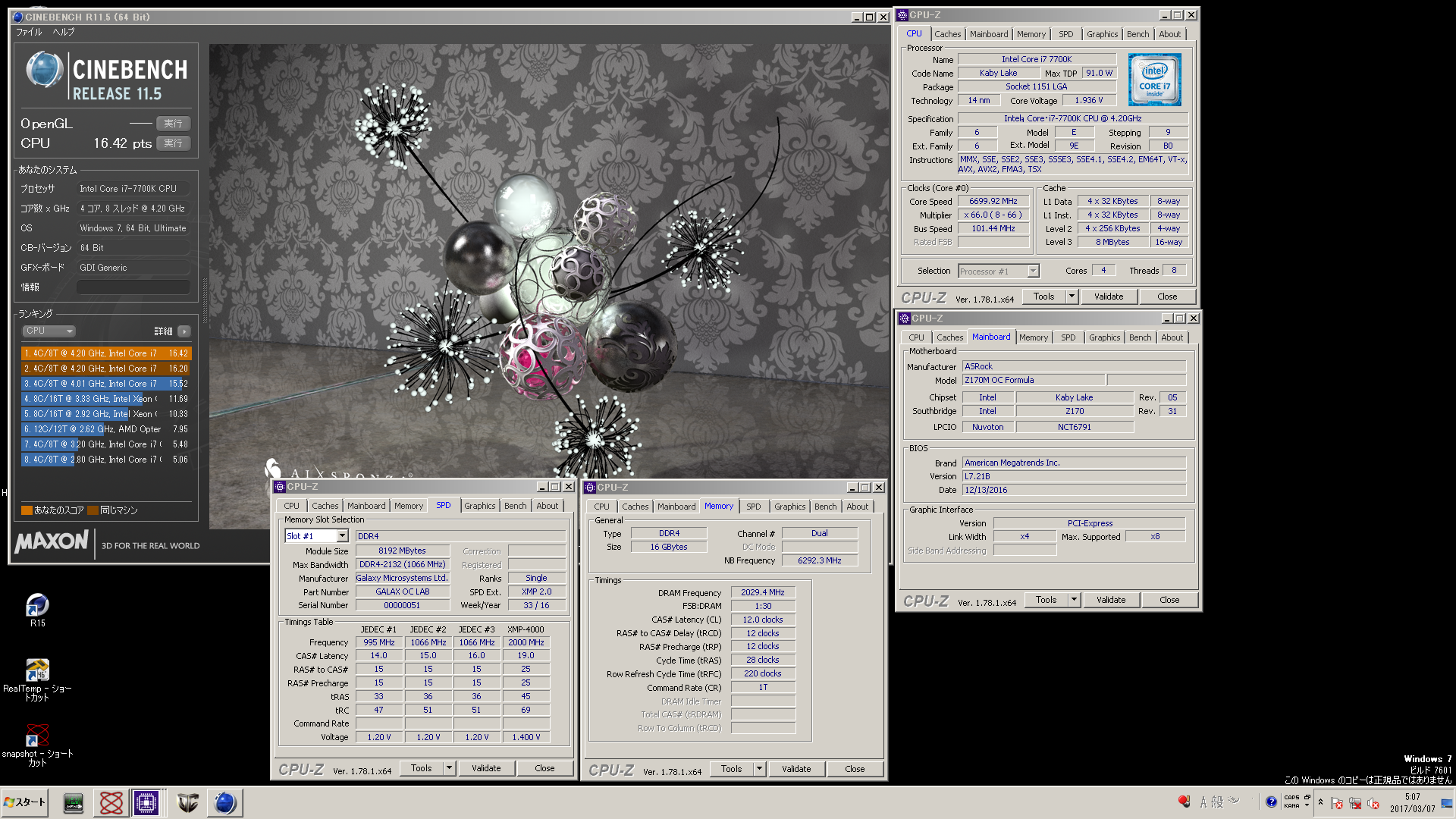This screenshot has height=819, width=1456.
Task: Click the title icon of CPU-Z Memory window
Action: 589,488
